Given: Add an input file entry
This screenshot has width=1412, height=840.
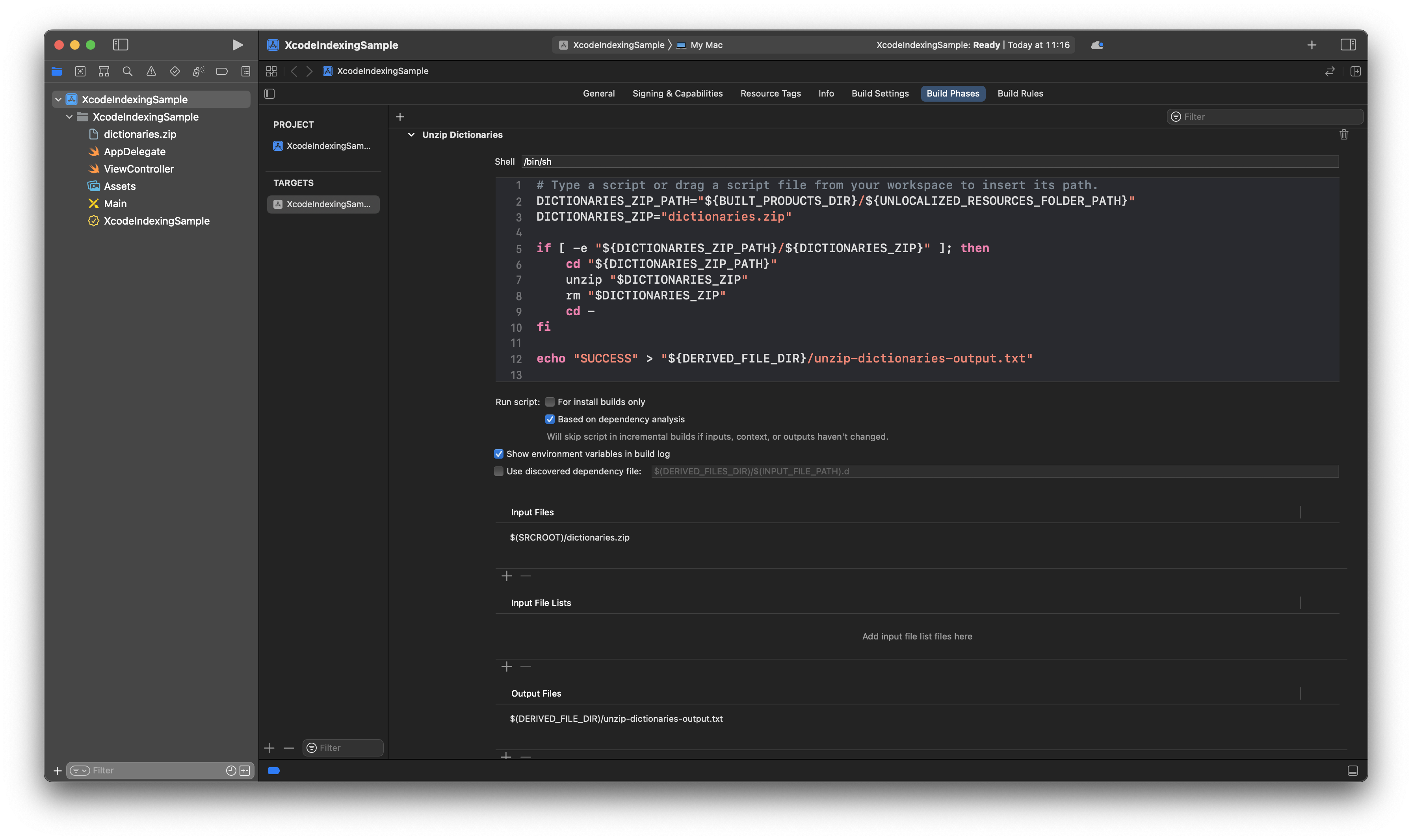Looking at the screenshot, I should [x=507, y=576].
